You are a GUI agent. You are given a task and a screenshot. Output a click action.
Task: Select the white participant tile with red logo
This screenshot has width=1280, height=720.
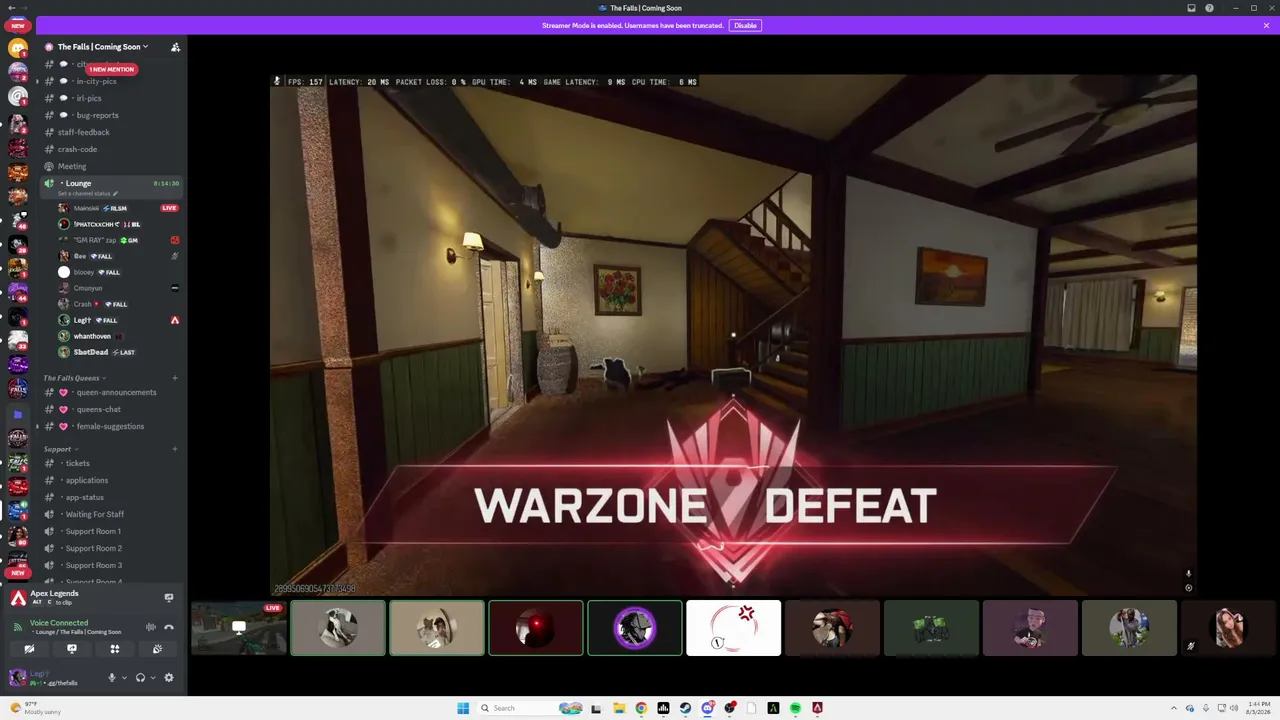(734, 628)
